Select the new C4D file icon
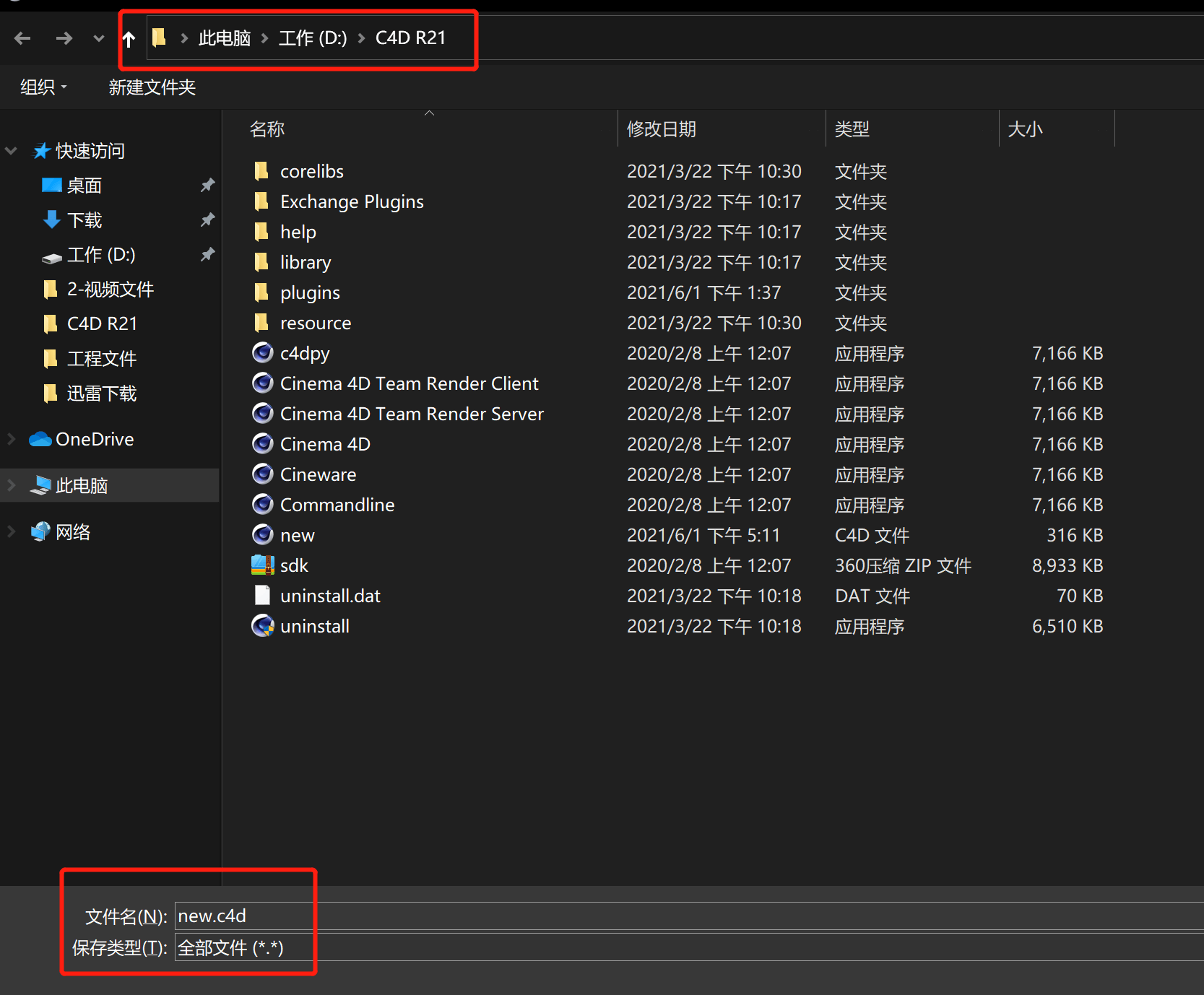The image size is (1204, 995). 263,534
